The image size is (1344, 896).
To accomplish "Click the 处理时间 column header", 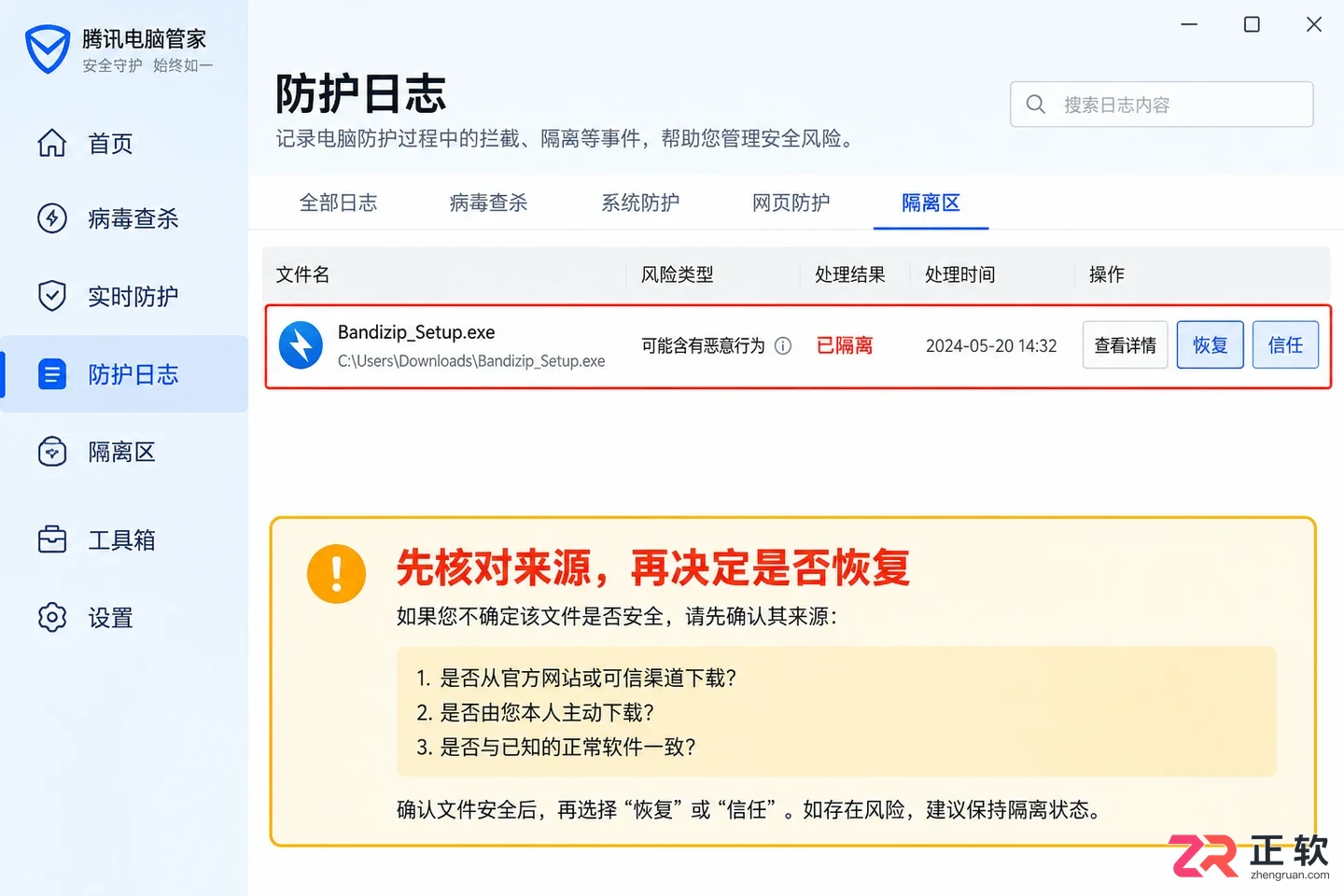I will pyautogui.click(x=959, y=274).
